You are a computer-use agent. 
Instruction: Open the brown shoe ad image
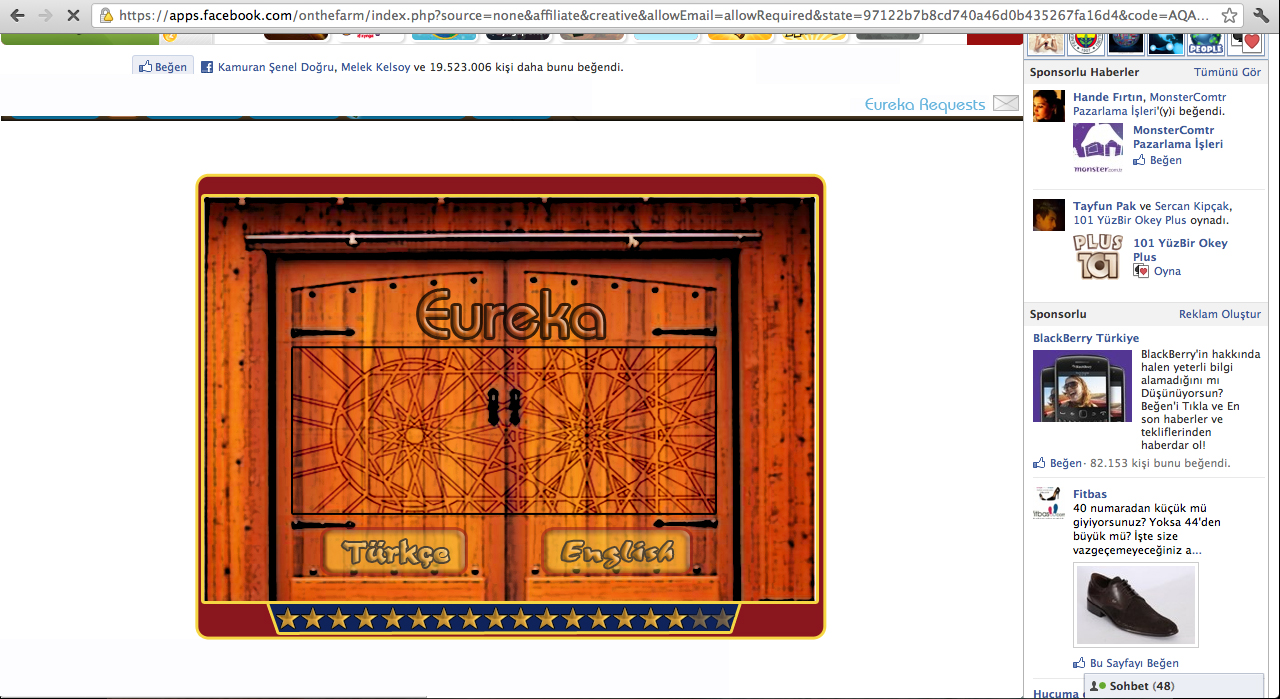[x=1135, y=605]
